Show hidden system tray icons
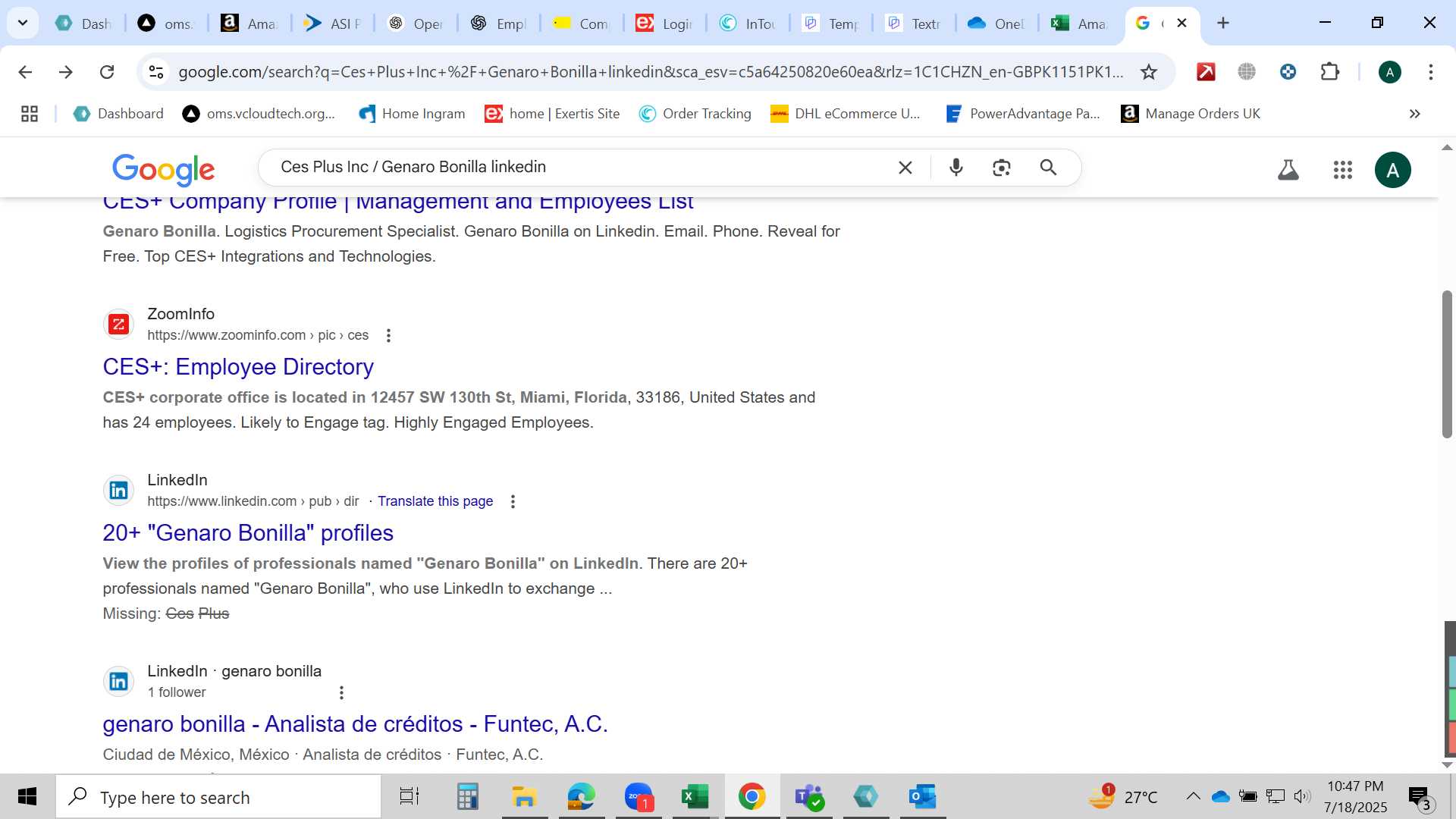The image size is (1456, 819). pyautogui.click(x=1193, y=796)
